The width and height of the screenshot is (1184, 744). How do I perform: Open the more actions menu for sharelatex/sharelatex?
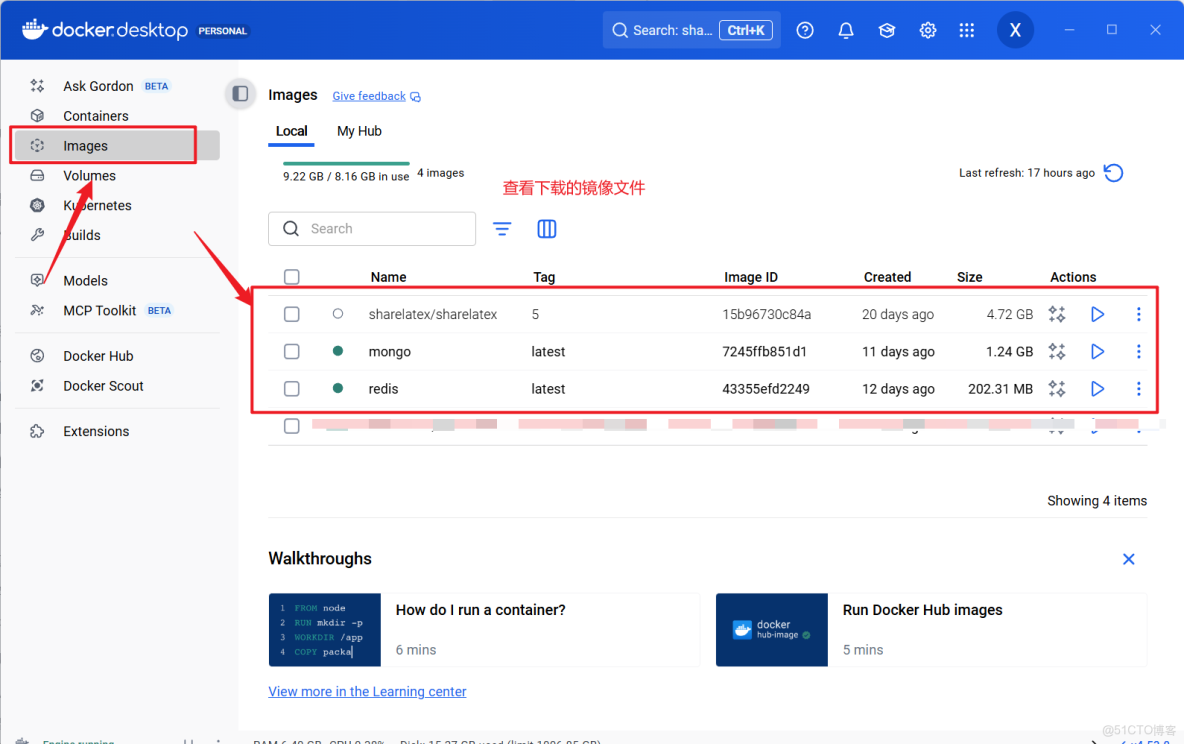1138,313
